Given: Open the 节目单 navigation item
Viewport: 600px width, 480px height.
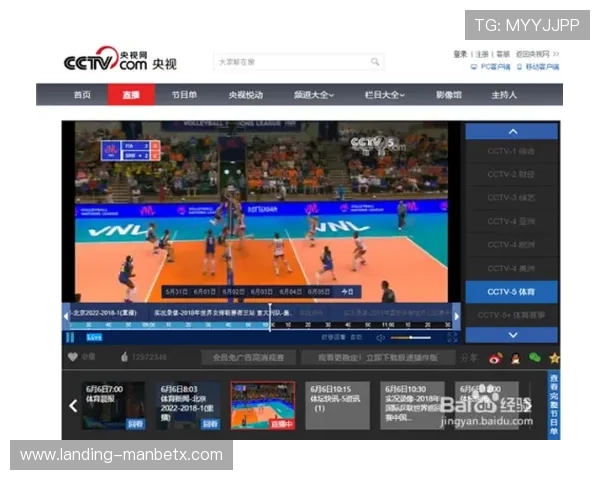Looking at the screenshot, I should [183, 95].
